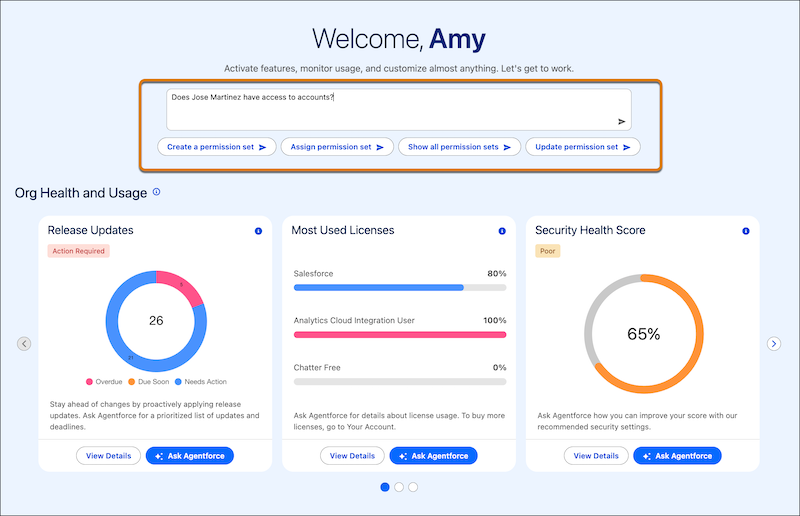The height and width of the screenshot is (516, 800).
Task: Click the 26 count in the donut chart
Action: [156, 321]
